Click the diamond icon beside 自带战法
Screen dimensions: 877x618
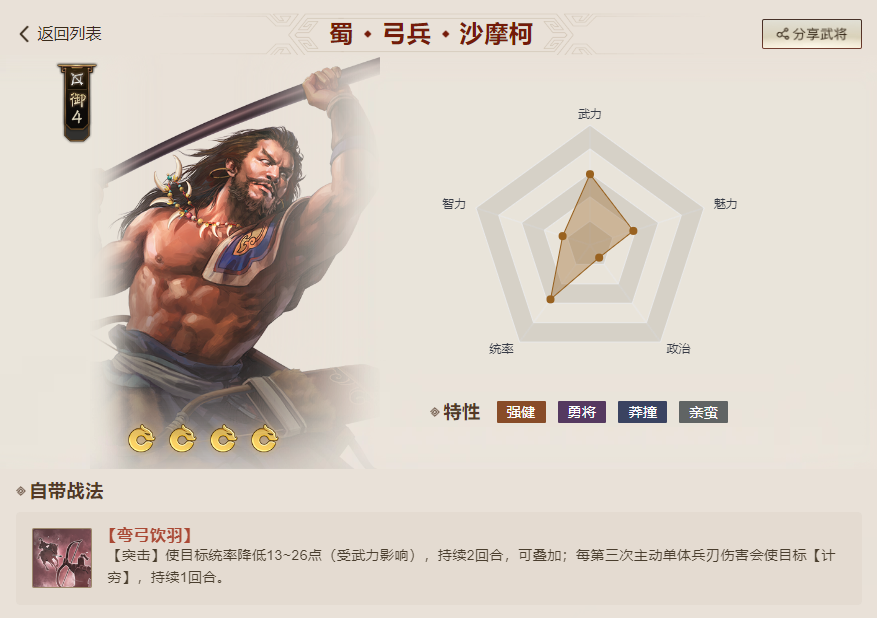click(21, 491)
